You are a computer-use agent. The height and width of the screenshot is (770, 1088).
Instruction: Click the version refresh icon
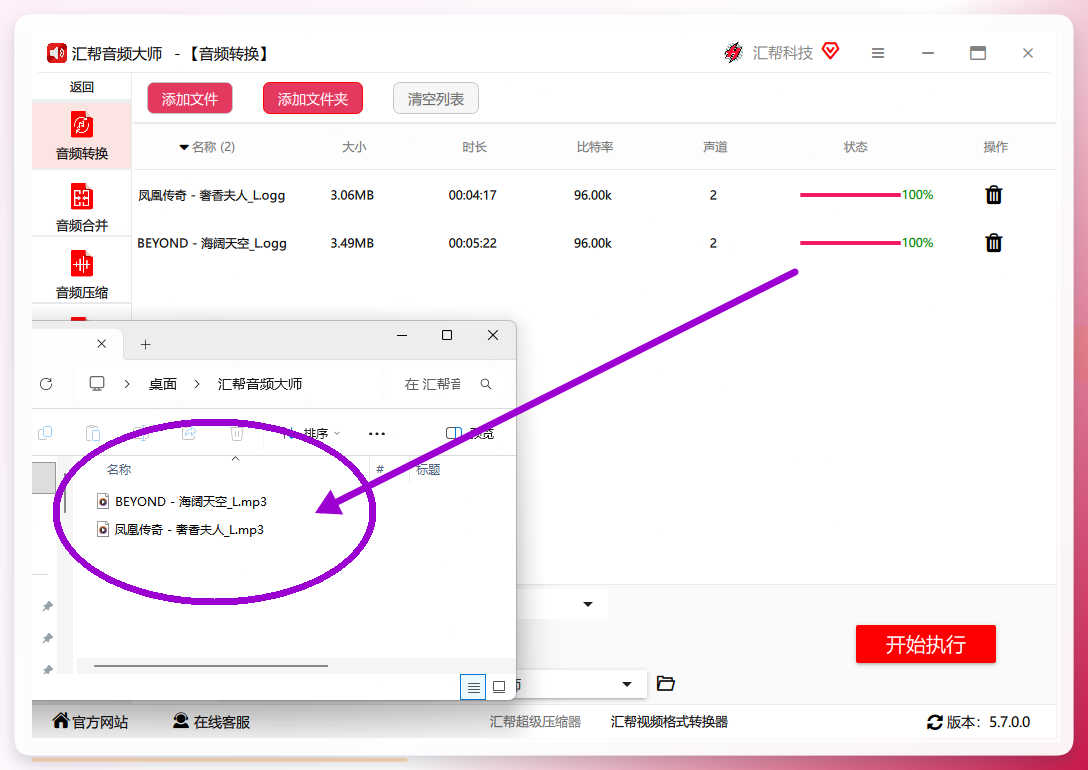(x=935, y=722)
